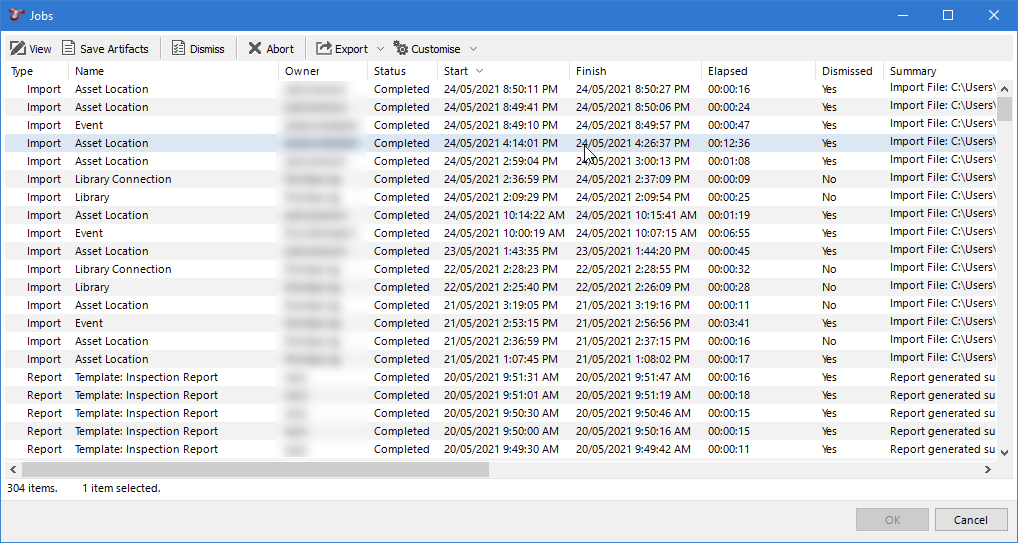Click the View toolbar icon
Screen dimensions: 1018x543
pyautogui.click(x=18, y=49)
